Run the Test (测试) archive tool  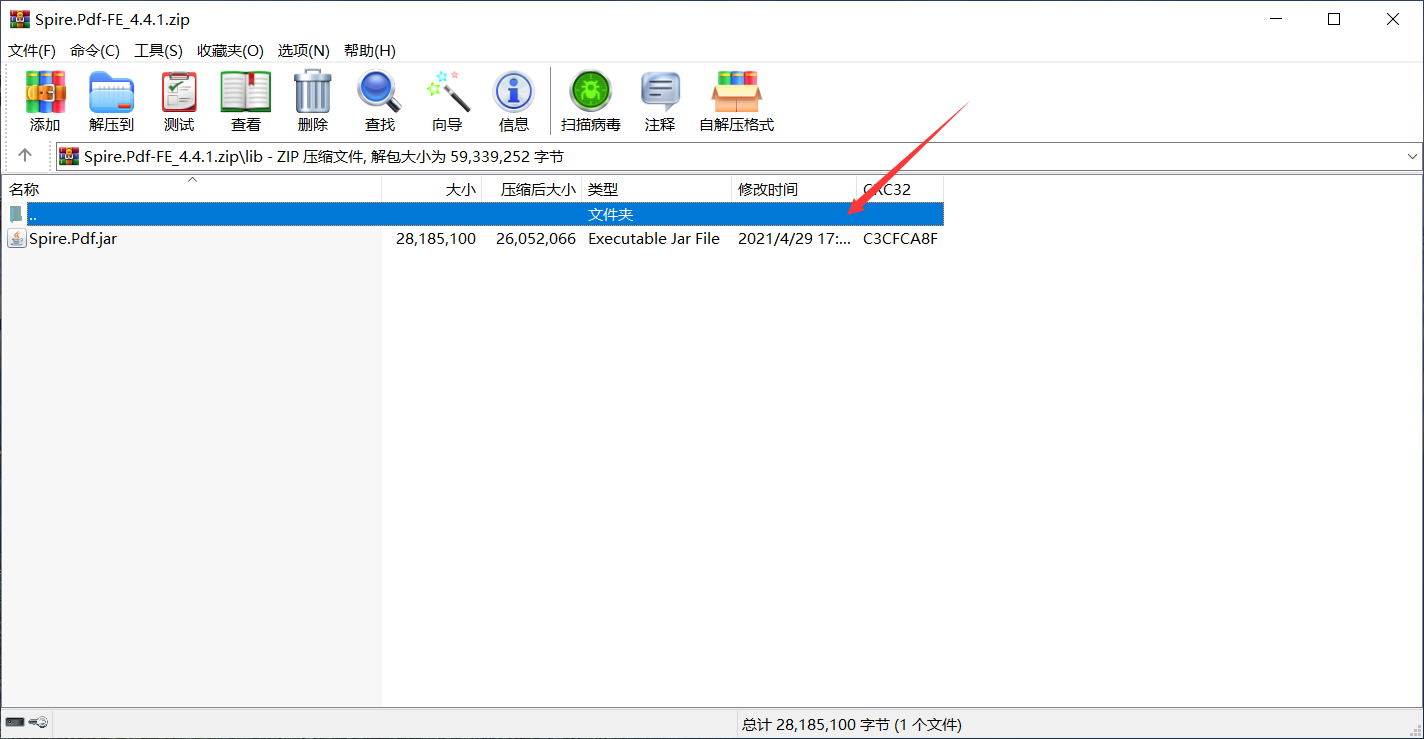click(179, 101)
